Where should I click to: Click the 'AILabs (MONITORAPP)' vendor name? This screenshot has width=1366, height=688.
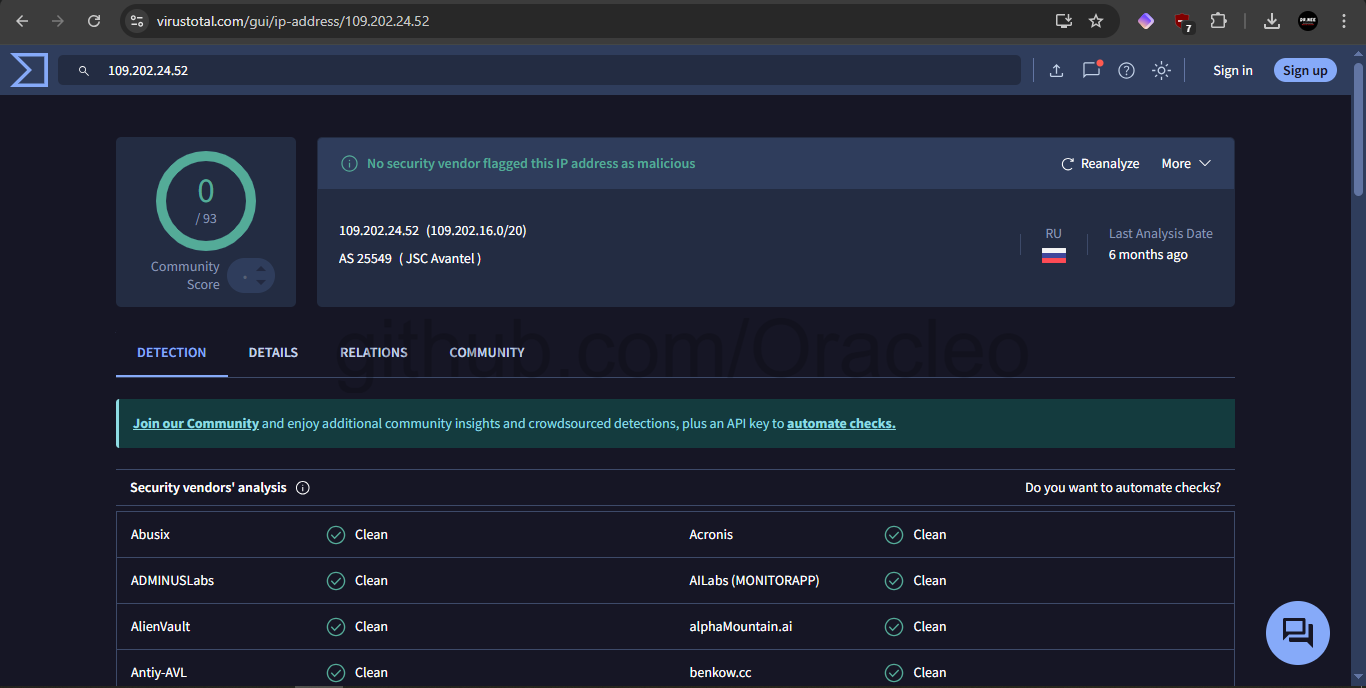[x=754, y=581]
